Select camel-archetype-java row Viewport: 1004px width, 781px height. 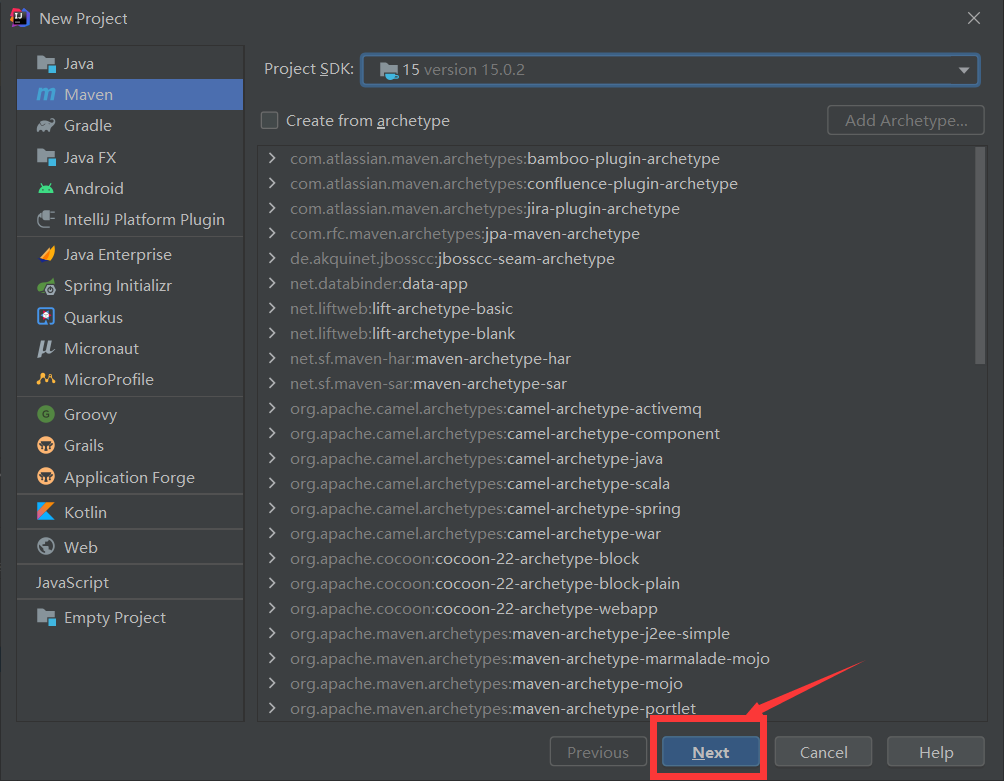pos(618,458)
